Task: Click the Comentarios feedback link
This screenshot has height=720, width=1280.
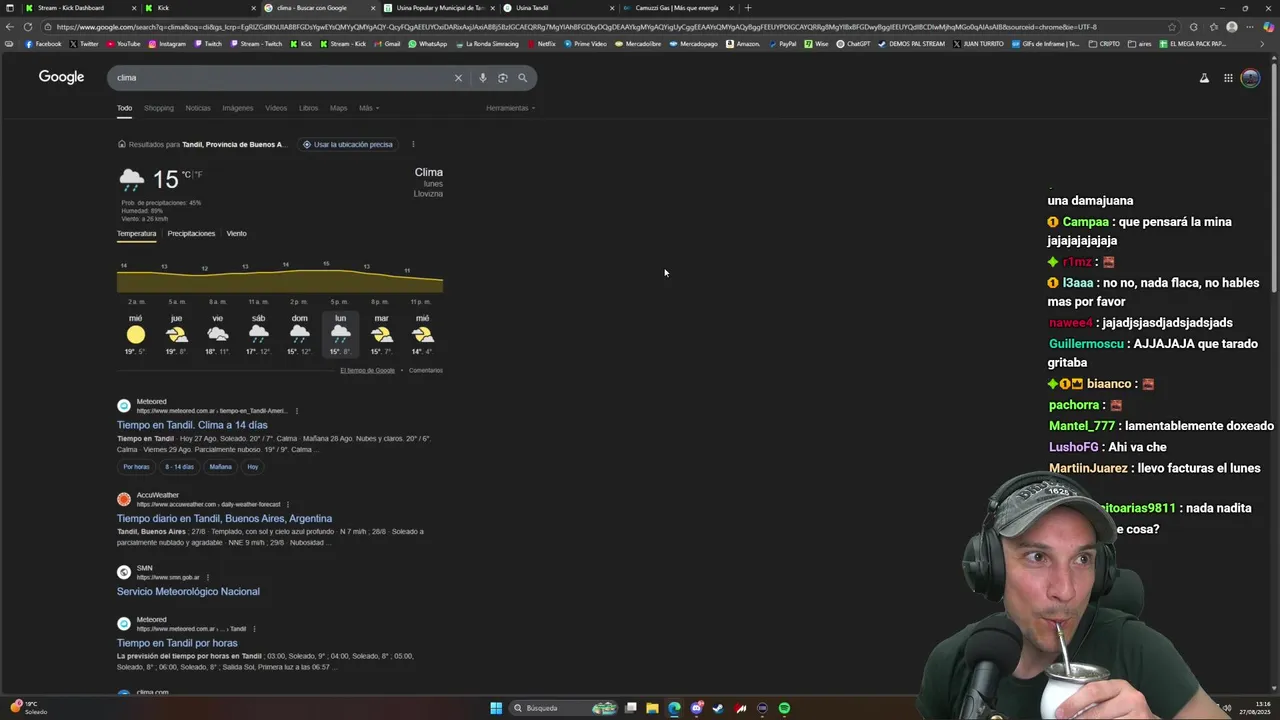Action: point(425,370)
